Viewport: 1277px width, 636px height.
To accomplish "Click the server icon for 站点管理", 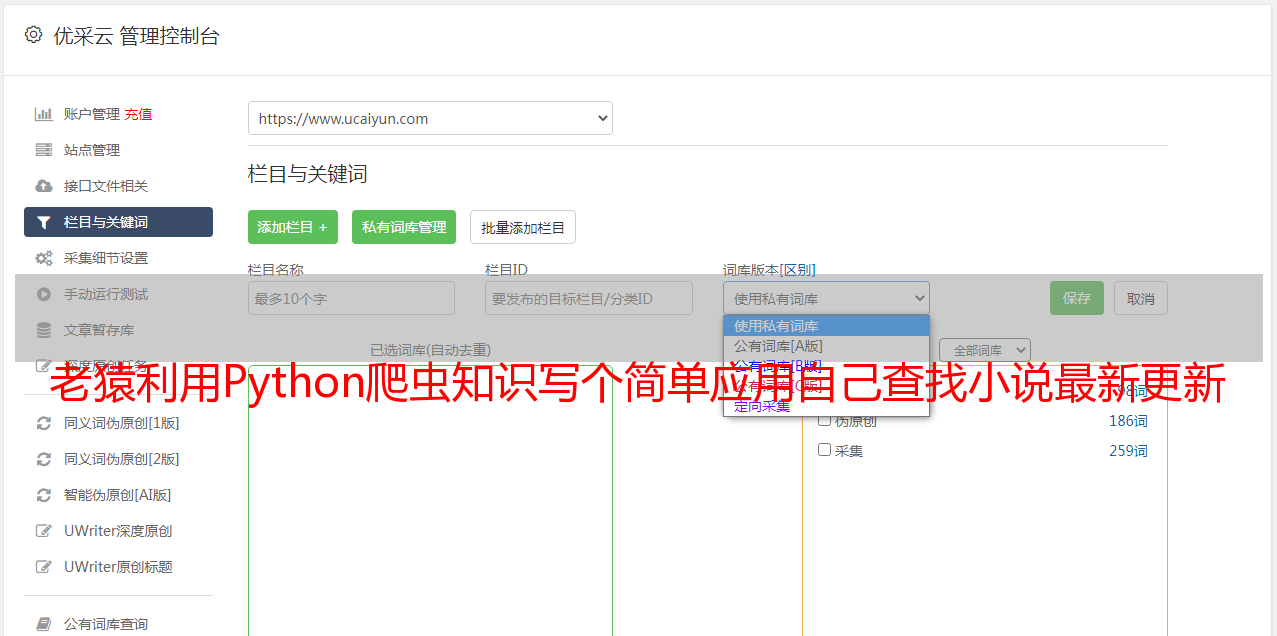I will [x=44, y=150].
